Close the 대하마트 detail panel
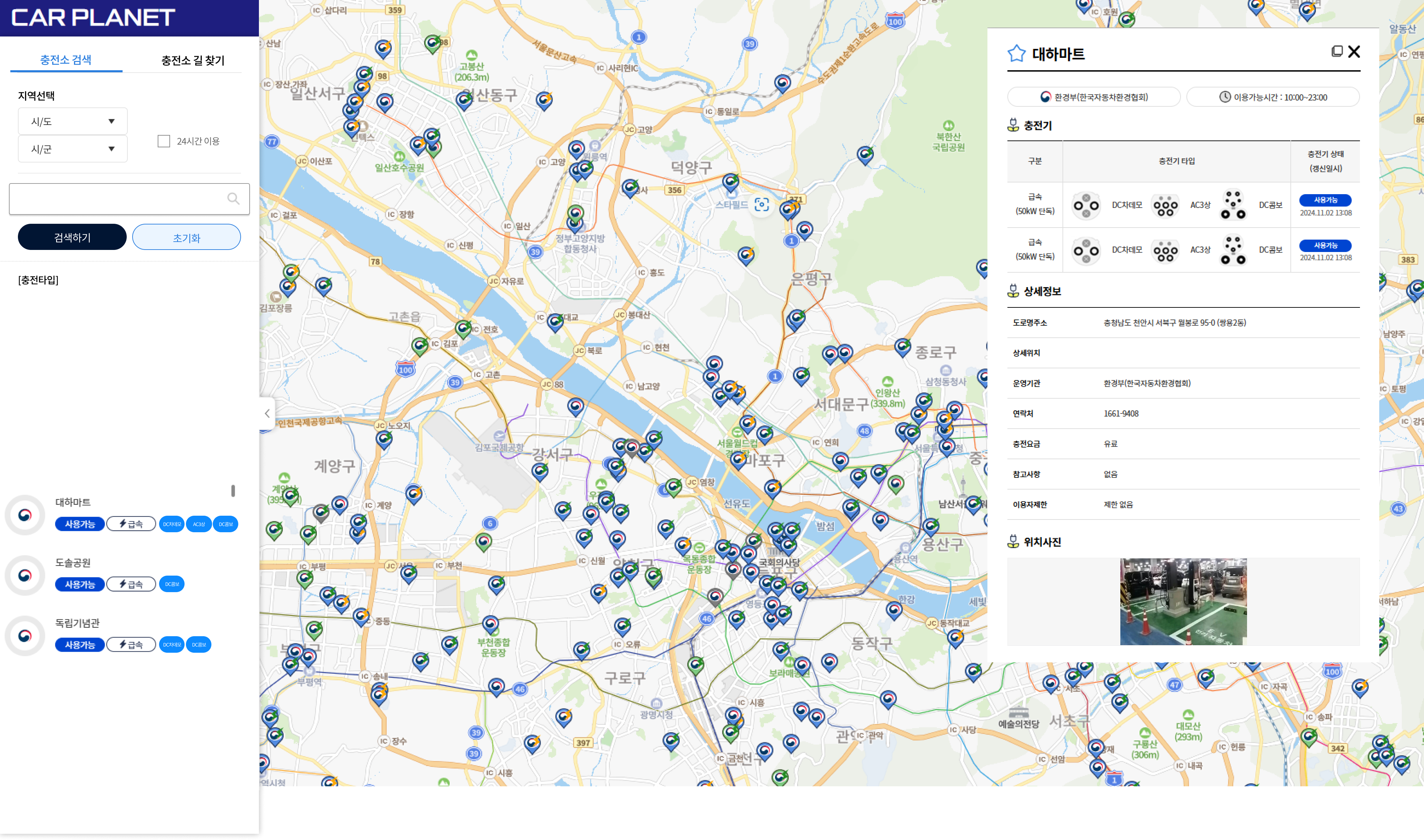 pos(1354,52)
